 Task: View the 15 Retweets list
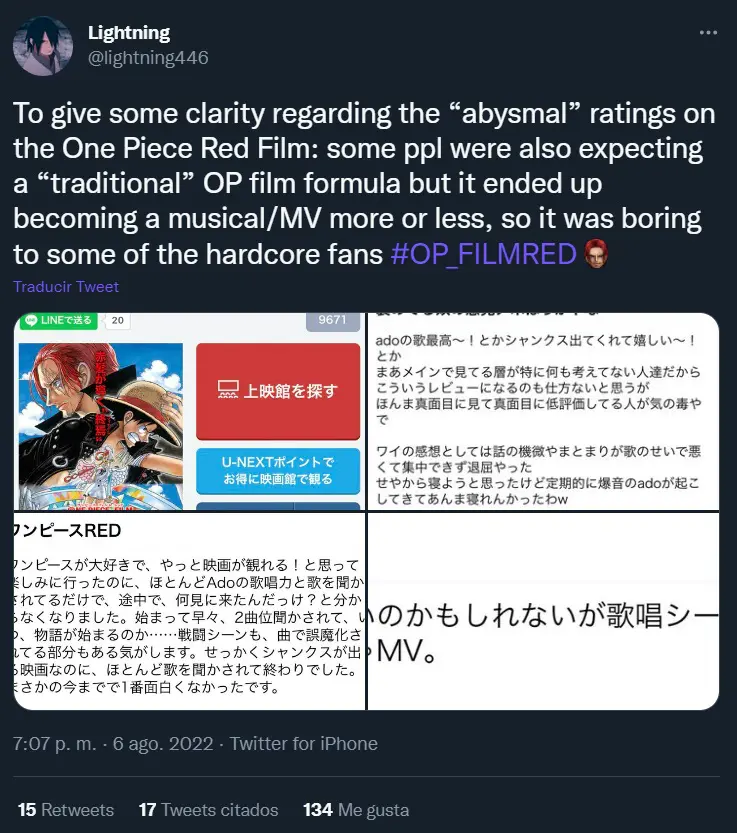click(66, 810)
